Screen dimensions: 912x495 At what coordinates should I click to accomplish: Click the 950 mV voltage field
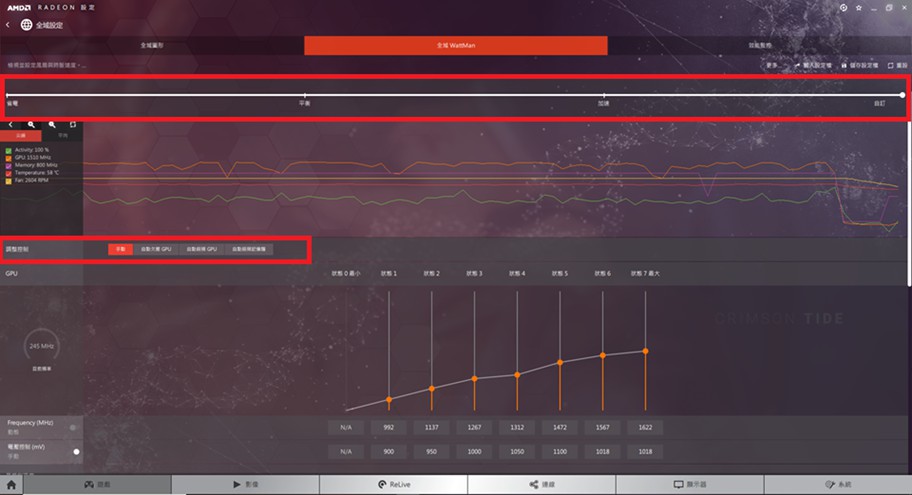coord(432,452)
